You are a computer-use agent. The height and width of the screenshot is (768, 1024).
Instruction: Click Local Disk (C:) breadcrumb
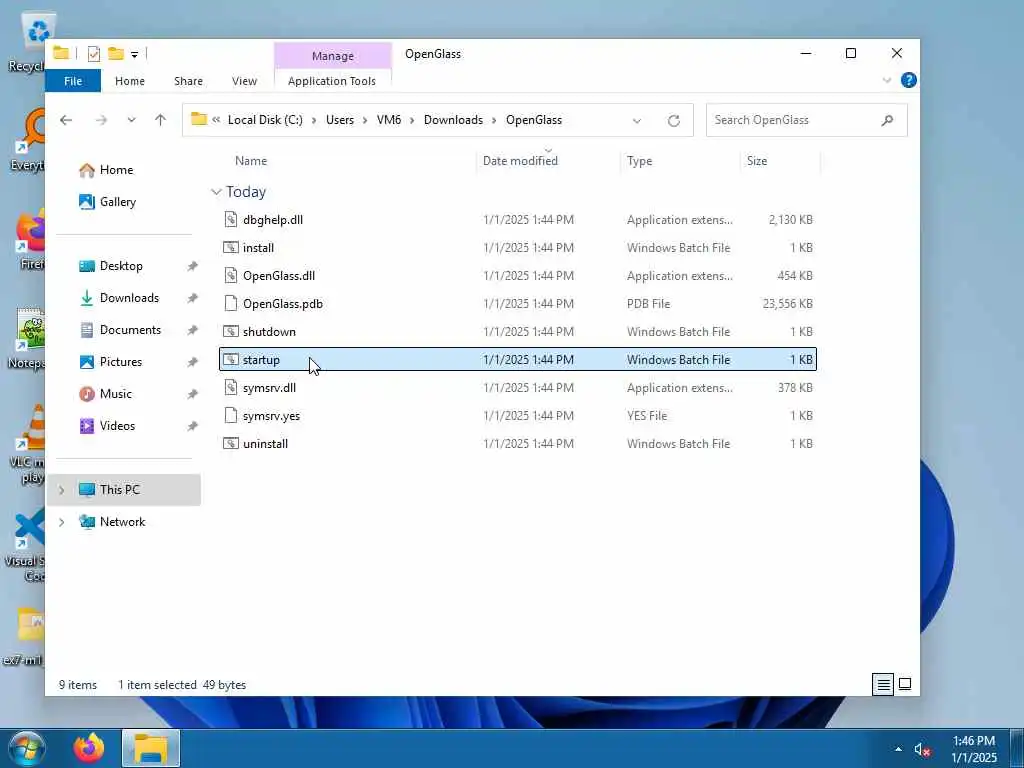[x=265, y=120]
